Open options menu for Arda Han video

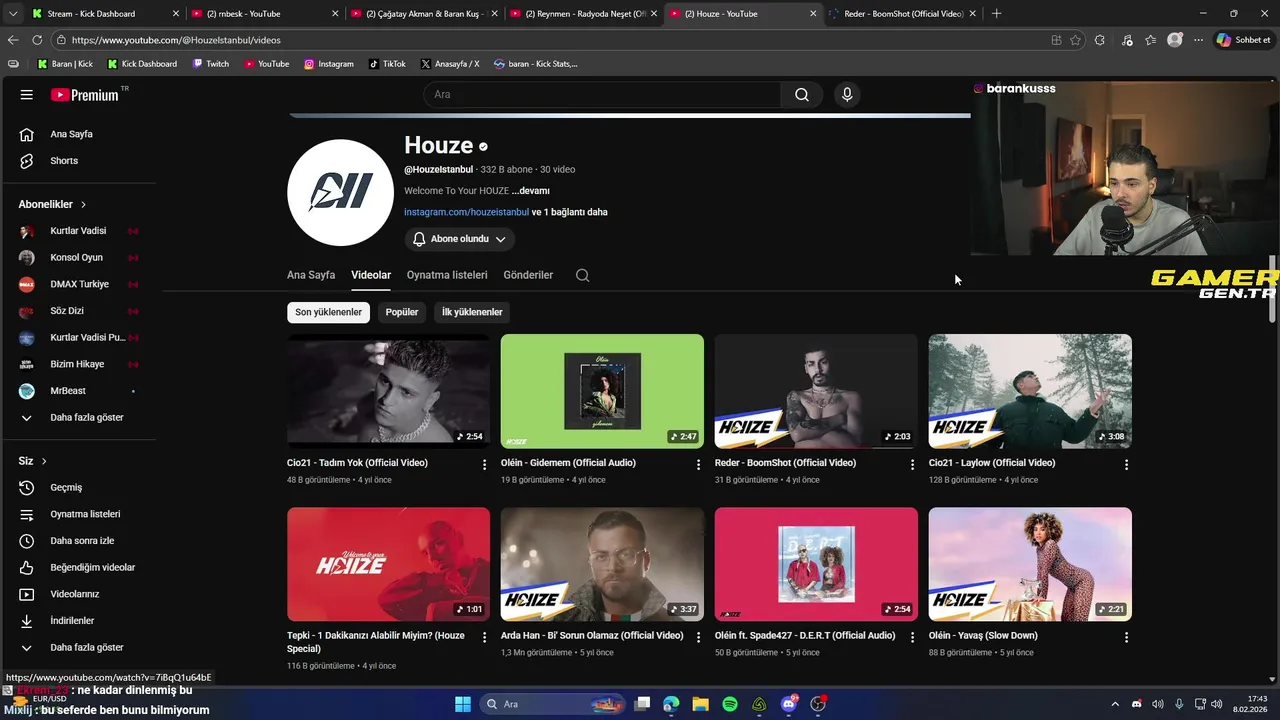(698, 638)
